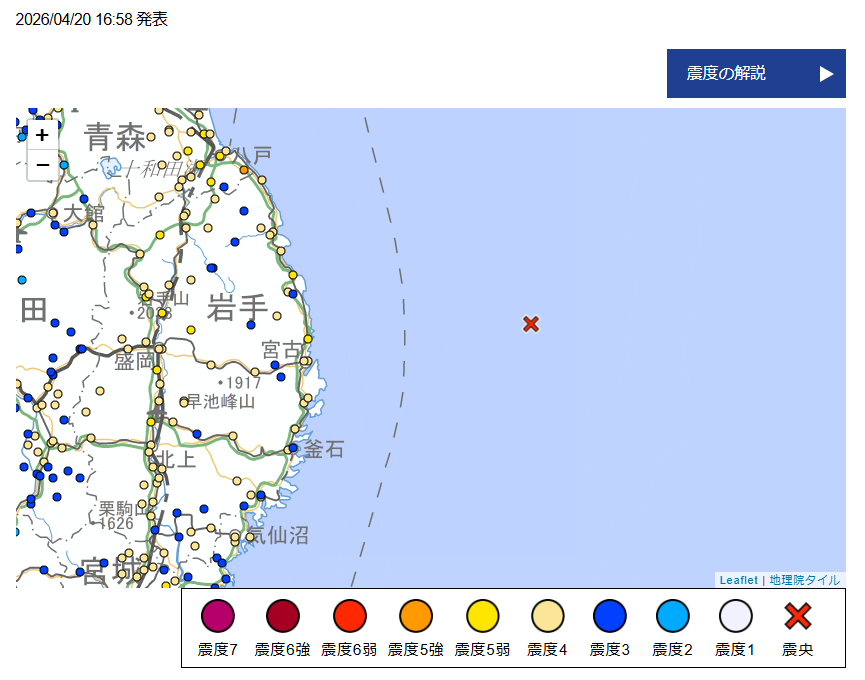Click the arrow icon on 震度の解説 banner
Screen dimensions: 865x680
(826, 73)
